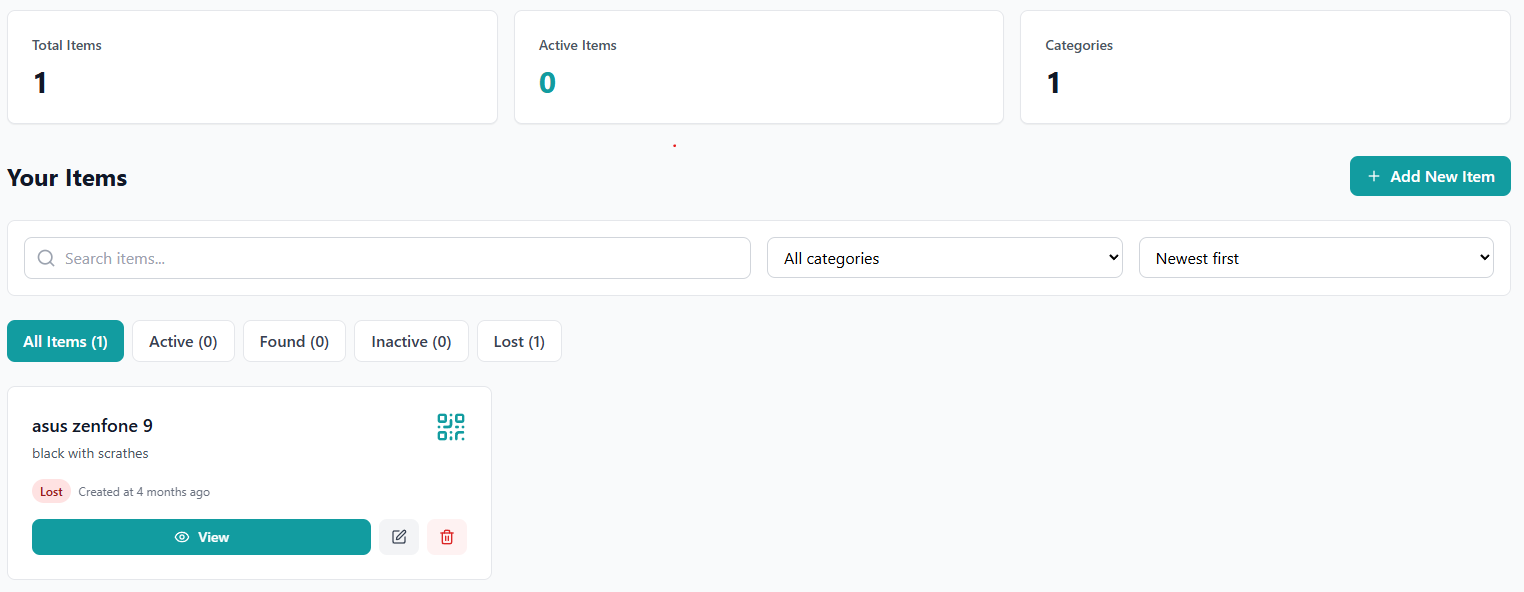This screenshot has width=1524, height=592.
Task: Select the All Items (1) filter
Action: click(x=65, y=341)
